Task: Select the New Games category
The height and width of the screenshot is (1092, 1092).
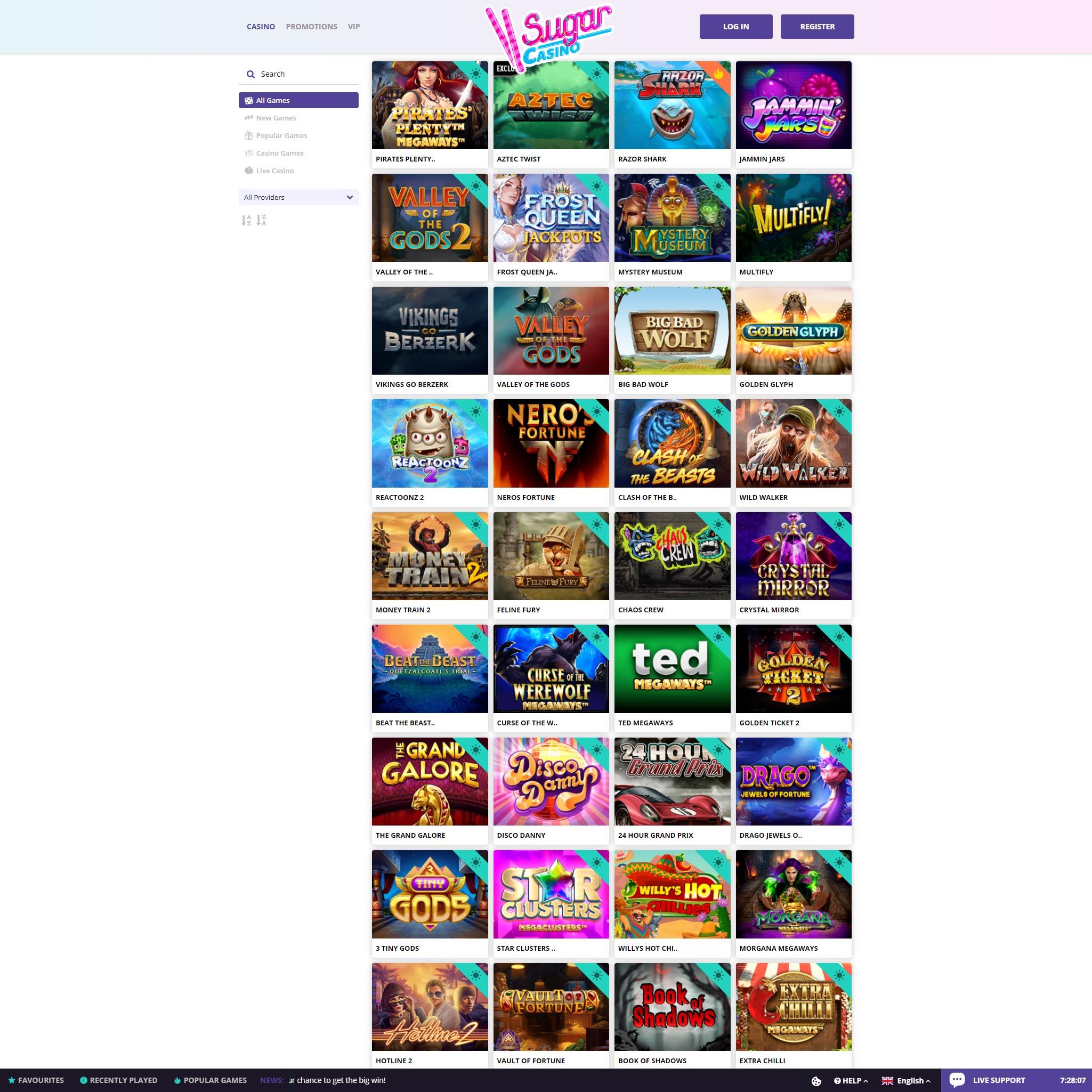Action: point(298,118)
